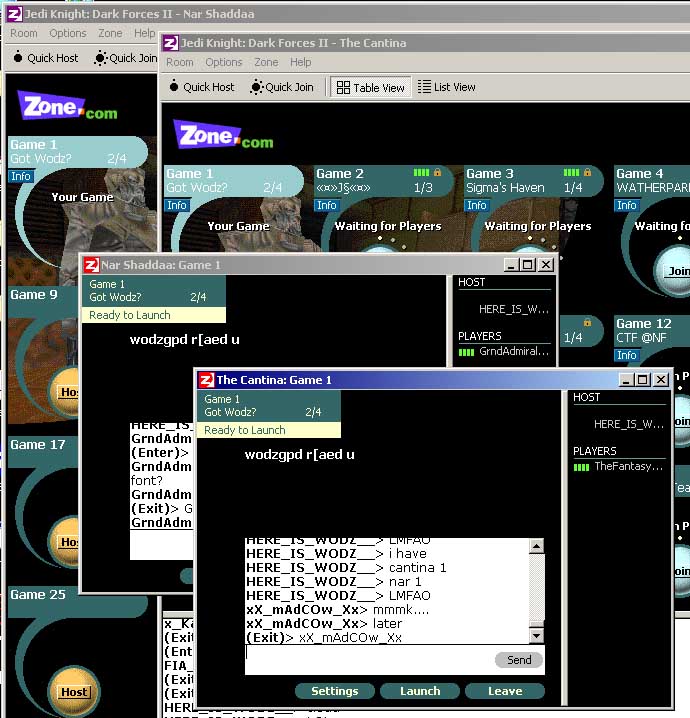
Task: Click the green signal bars on Game 3
Action: click(x=571, y=173)
